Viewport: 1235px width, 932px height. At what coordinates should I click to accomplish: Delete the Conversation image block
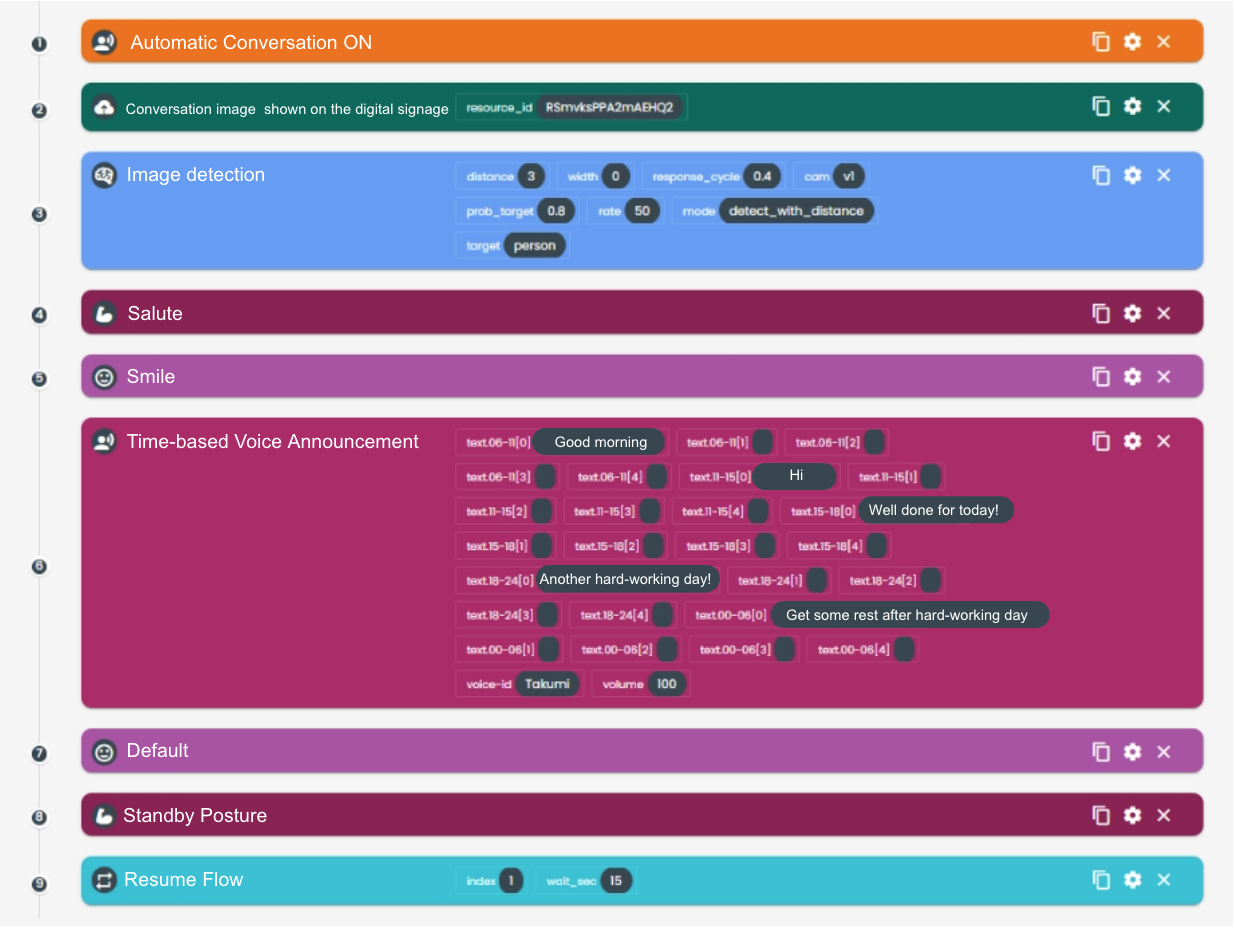pyautogui.click(x=1164, y=106)
